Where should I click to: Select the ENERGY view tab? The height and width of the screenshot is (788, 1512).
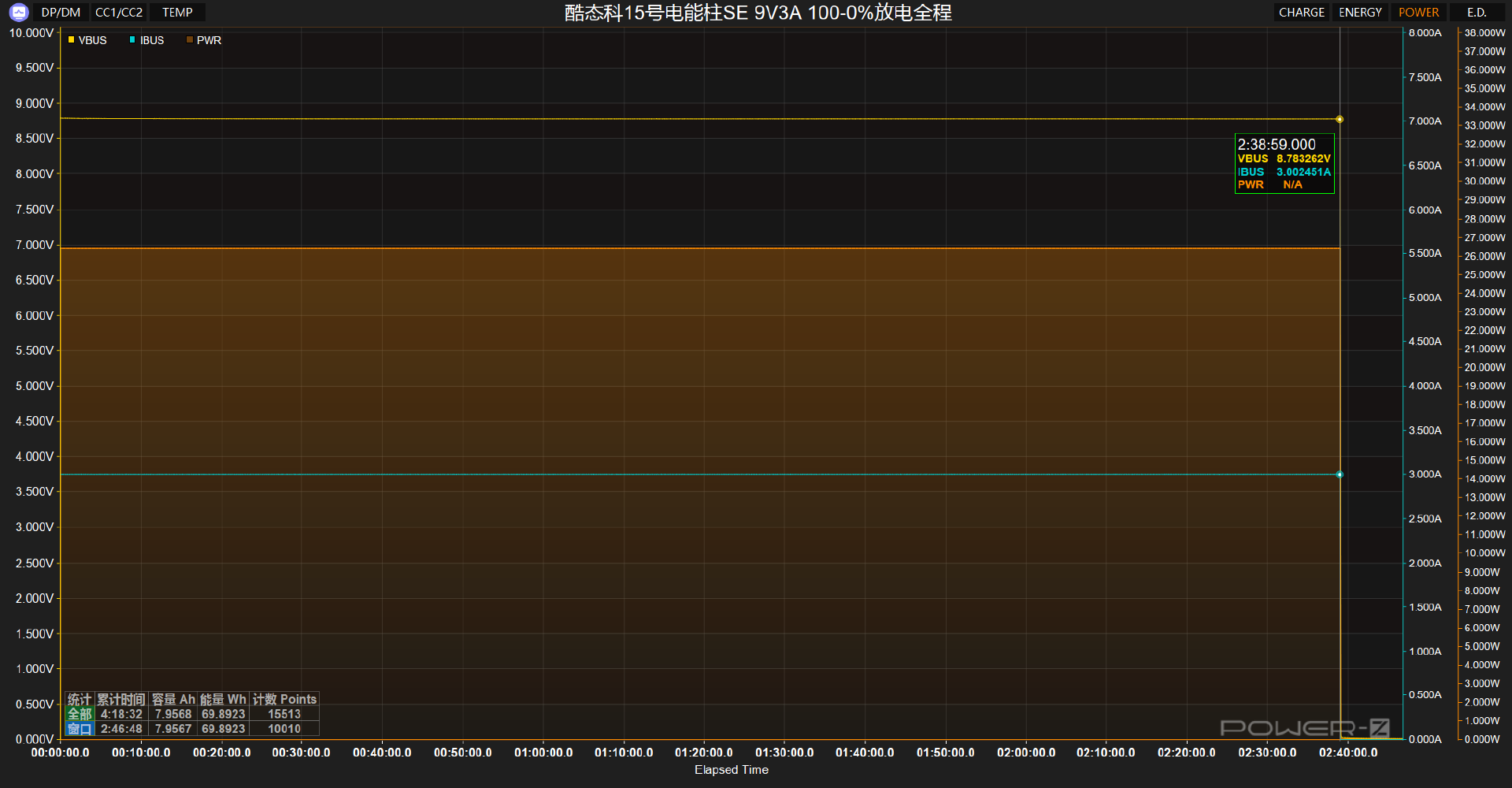1360,13
